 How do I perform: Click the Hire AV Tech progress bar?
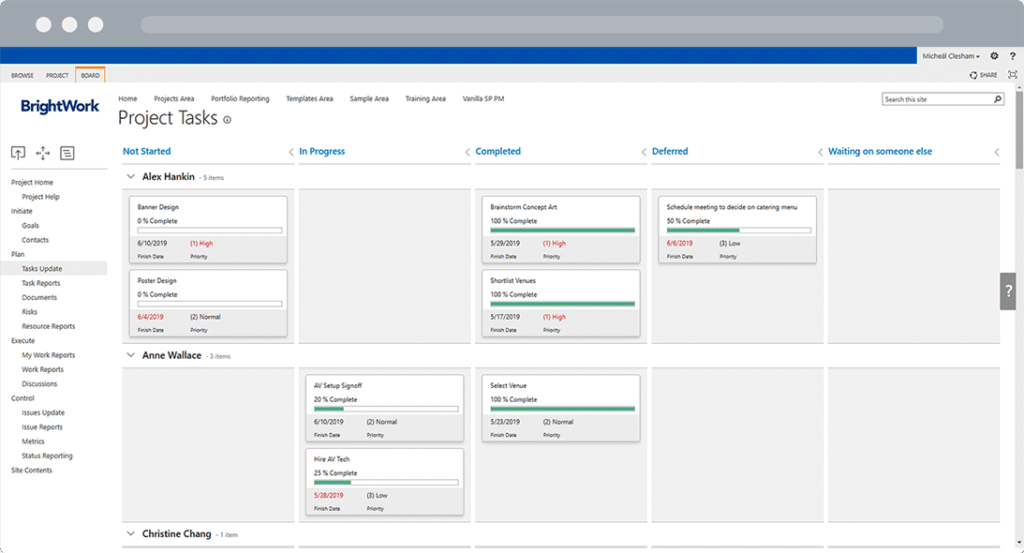click(386, 483)
